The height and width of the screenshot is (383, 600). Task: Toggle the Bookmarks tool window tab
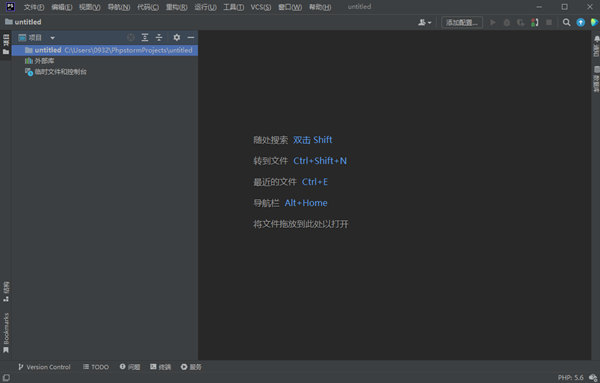(x=6, y=333)
